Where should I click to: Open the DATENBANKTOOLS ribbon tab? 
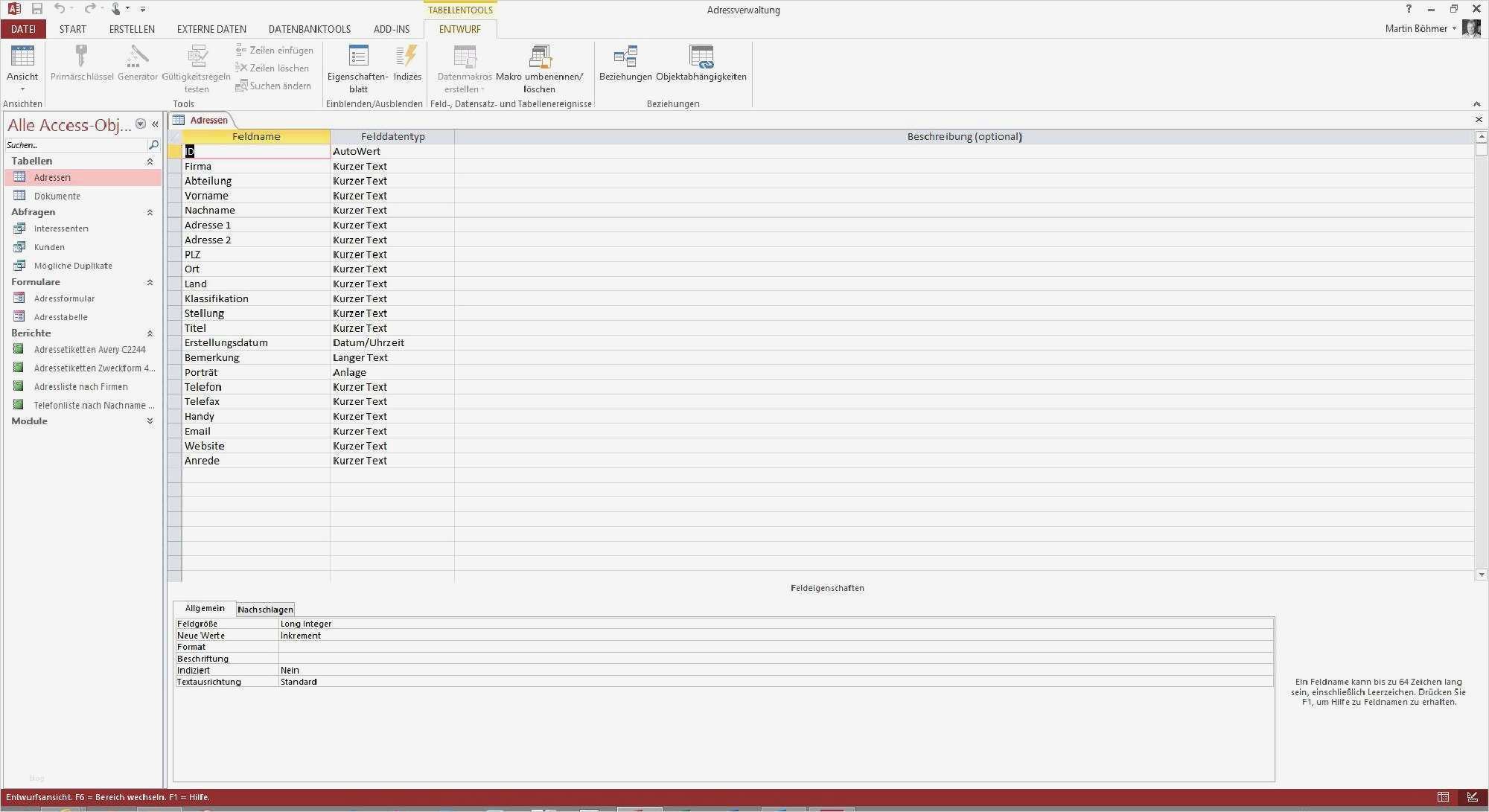pos(309,29)
